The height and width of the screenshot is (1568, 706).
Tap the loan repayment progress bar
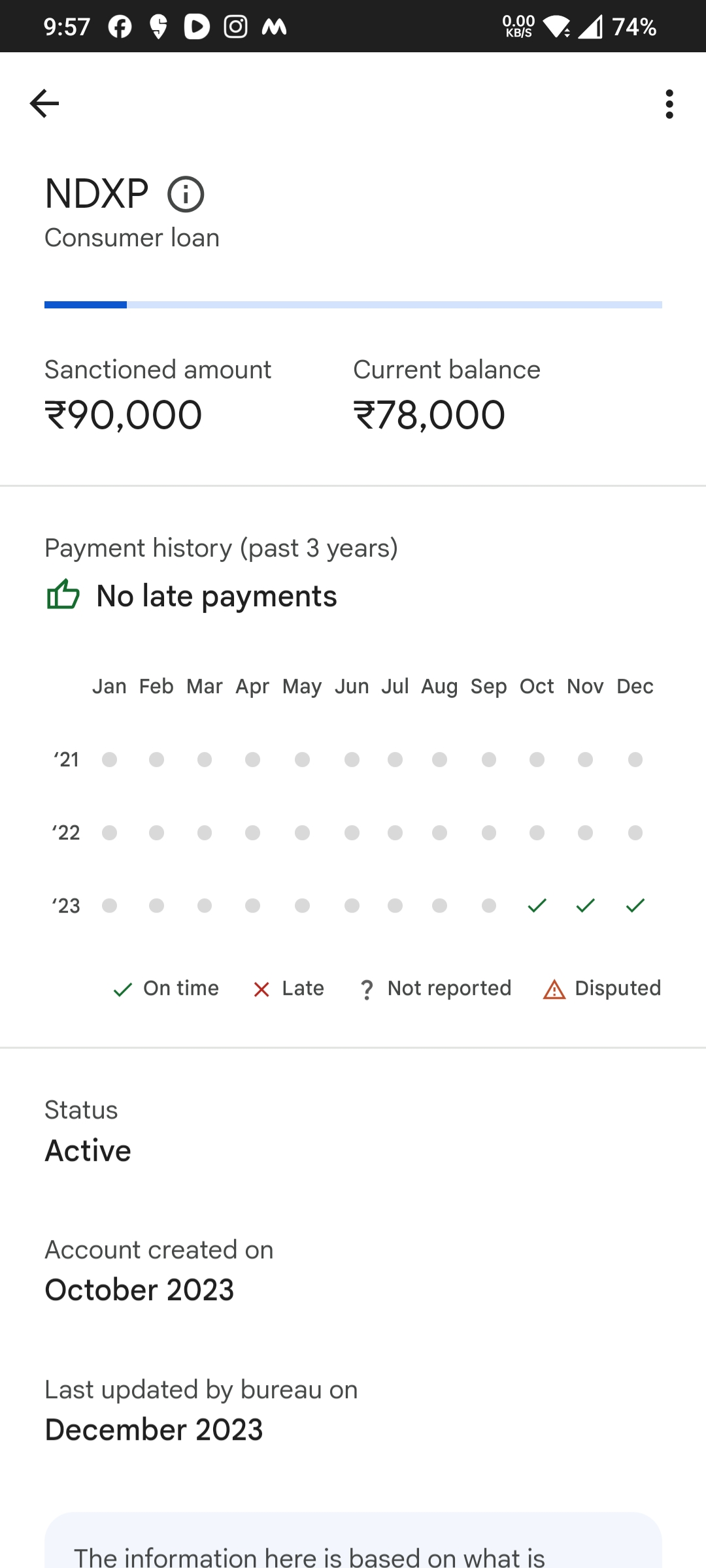point(353,305)
